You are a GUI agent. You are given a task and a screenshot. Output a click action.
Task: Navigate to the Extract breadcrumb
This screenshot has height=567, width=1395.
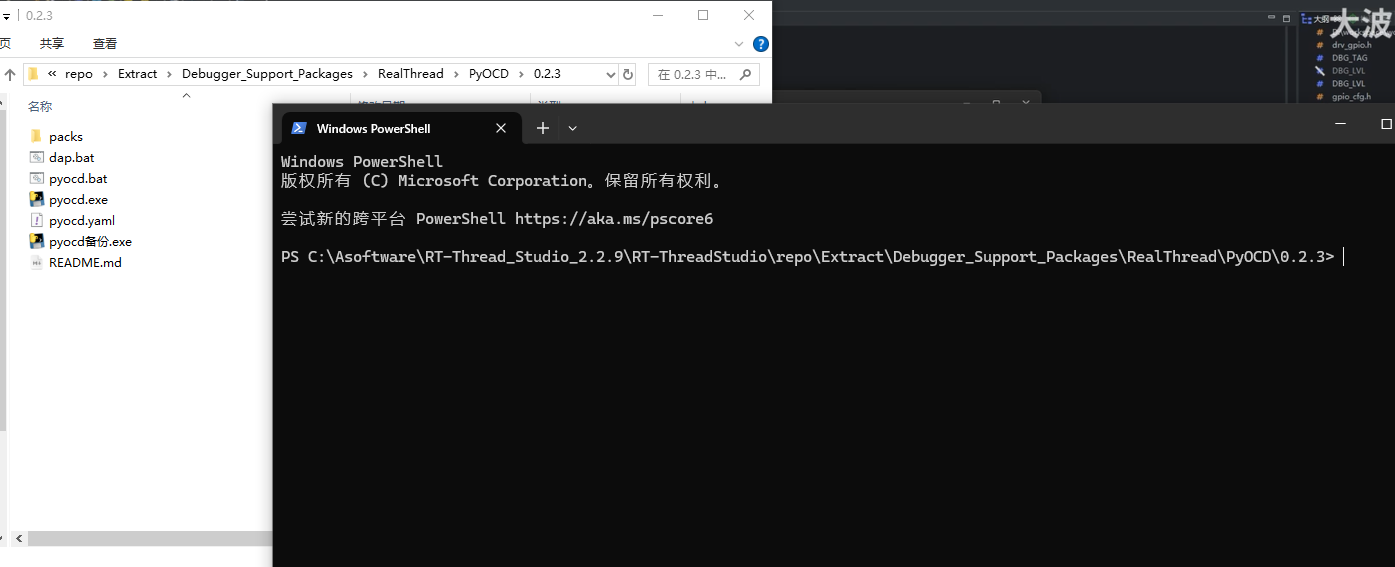tap(137, 74)
